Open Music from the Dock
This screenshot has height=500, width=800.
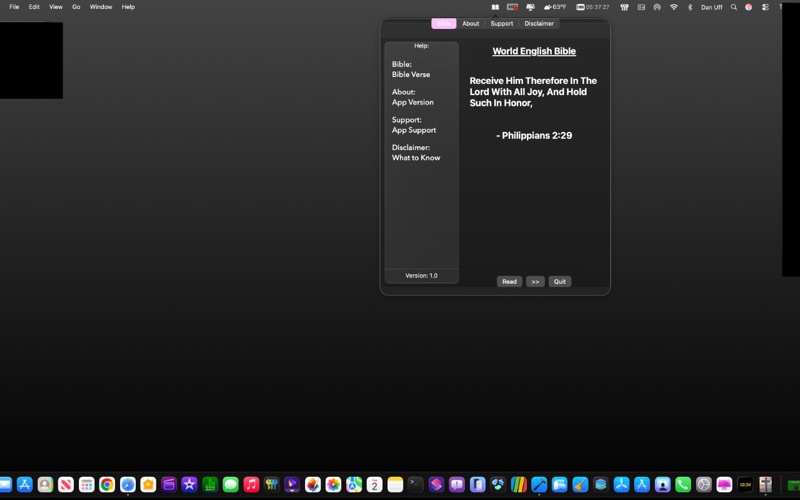pos(251,484)
